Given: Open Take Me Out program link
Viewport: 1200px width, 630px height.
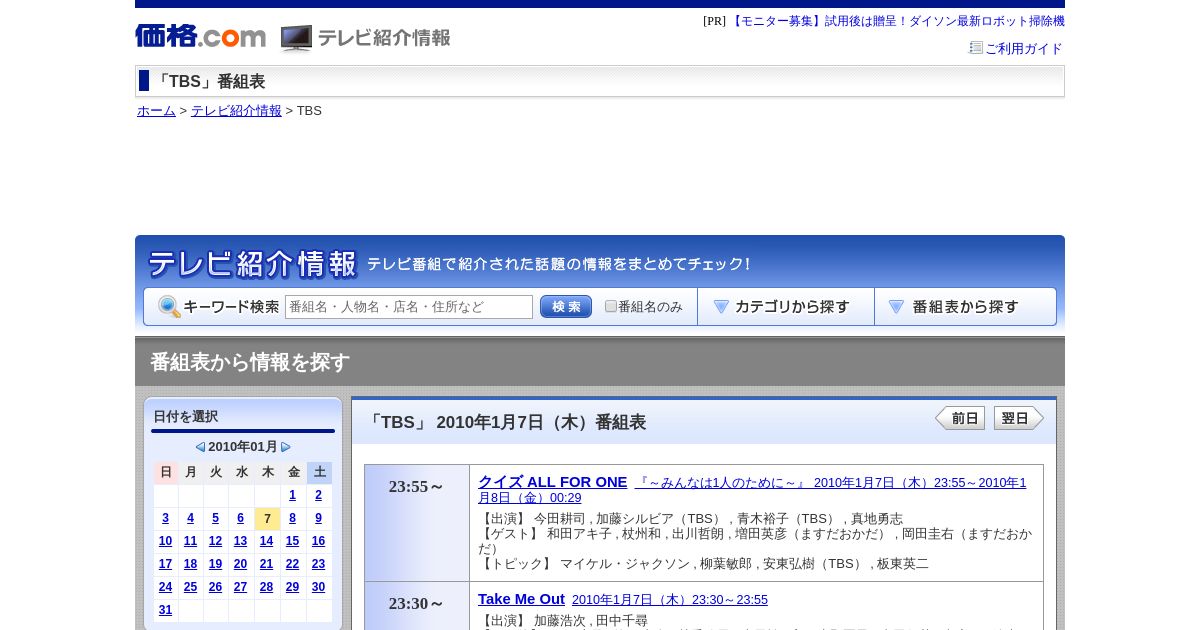Looking at the screenshot, I should pos(521,599).
